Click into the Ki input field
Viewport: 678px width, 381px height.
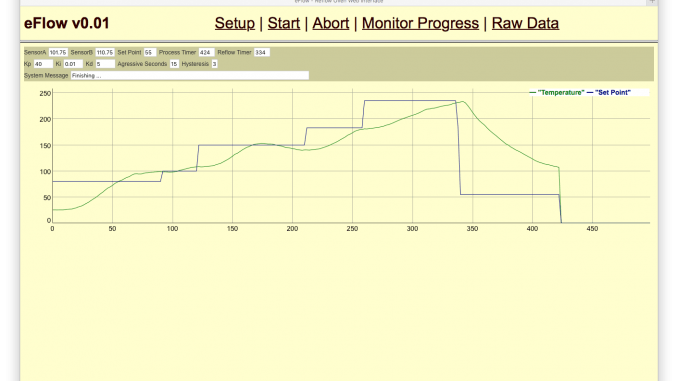coord(73,64)
